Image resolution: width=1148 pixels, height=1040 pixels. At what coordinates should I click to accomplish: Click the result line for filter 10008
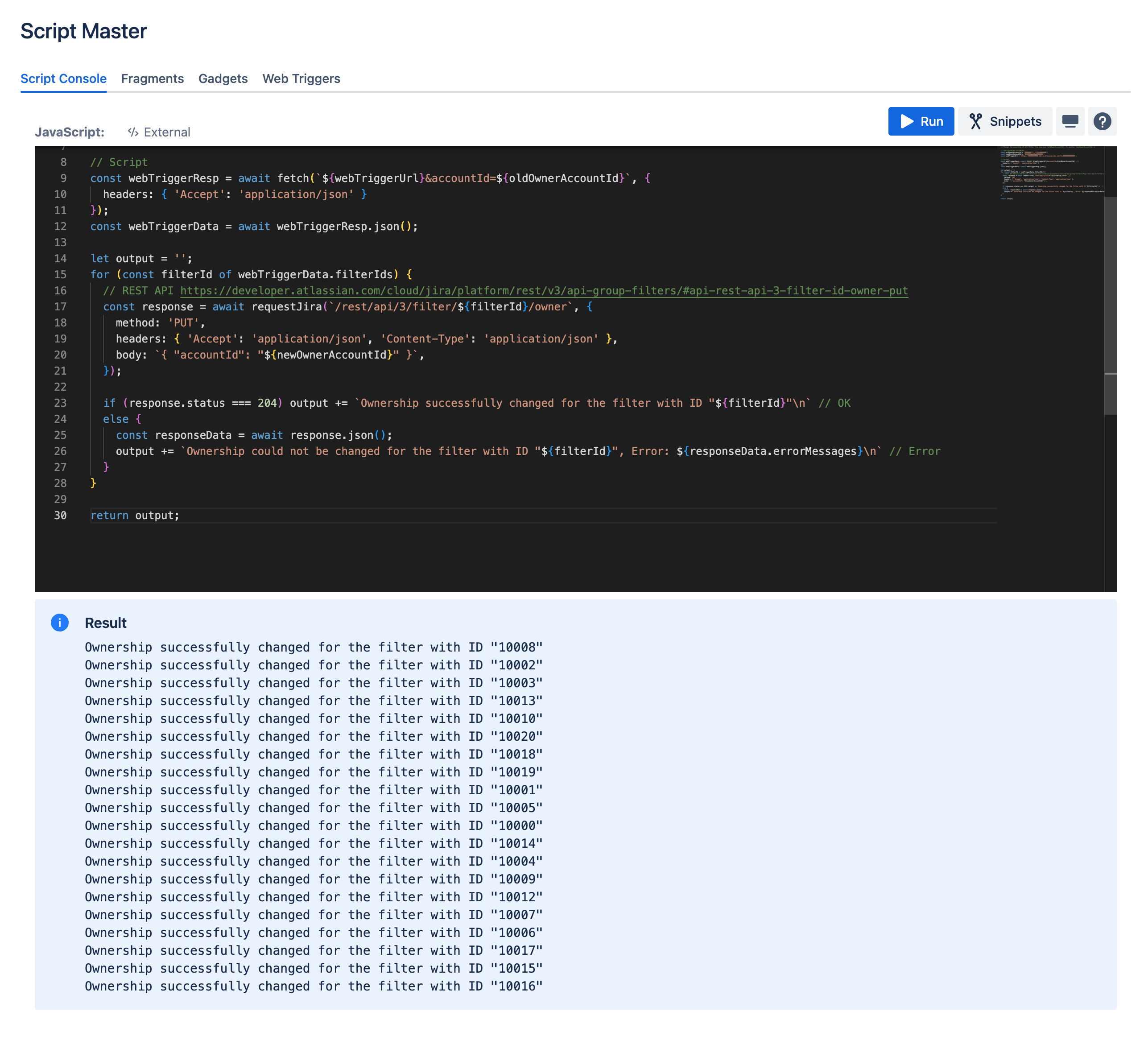[x=313, y=647]
